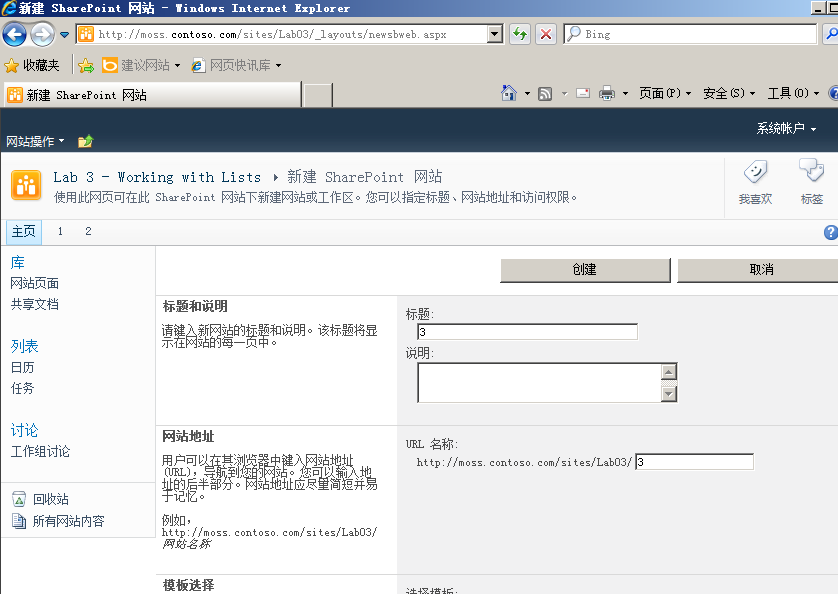This screenshot has width=838, height=594.
Task: Click the URL 名称 site address field
Action: click(x=695, y=462)
